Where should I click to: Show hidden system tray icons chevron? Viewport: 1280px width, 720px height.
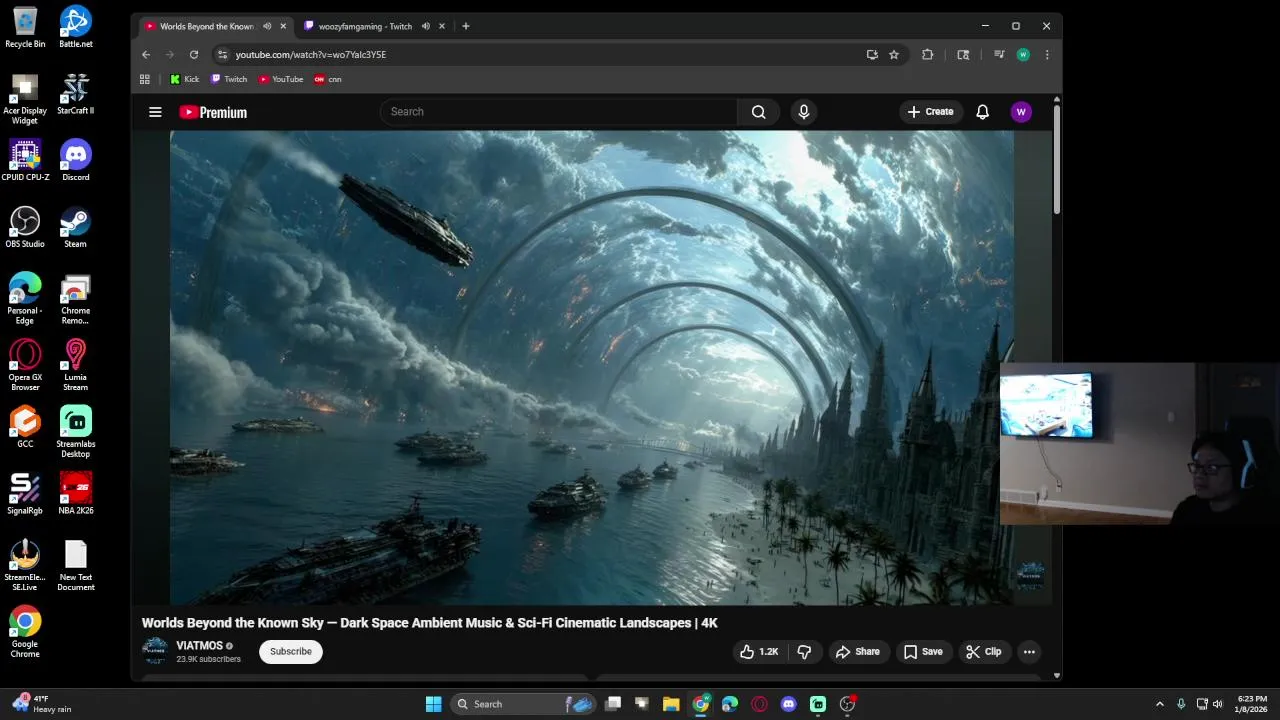1160,704
